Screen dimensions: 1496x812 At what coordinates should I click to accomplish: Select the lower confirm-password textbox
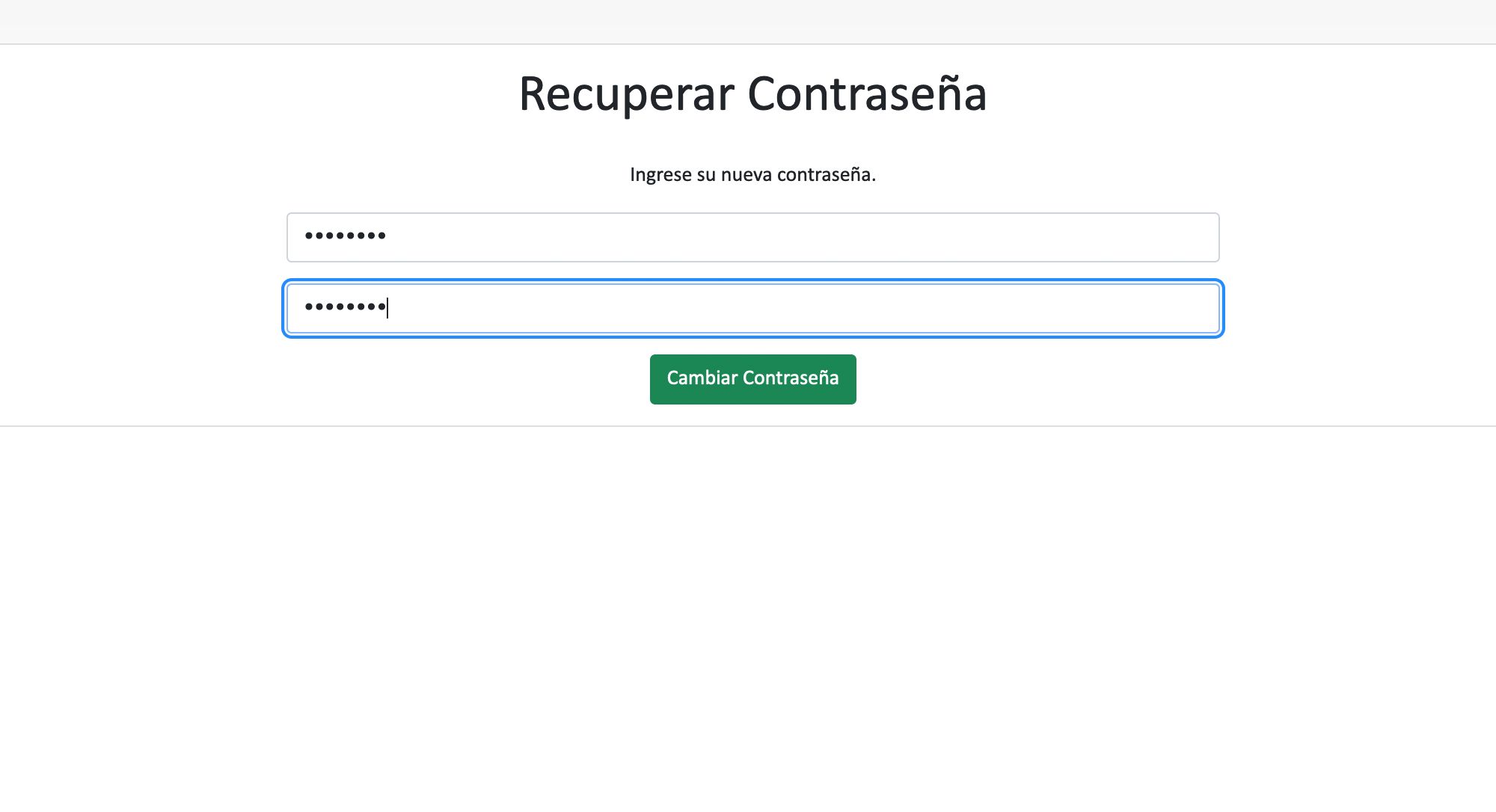tap(752, 308)
